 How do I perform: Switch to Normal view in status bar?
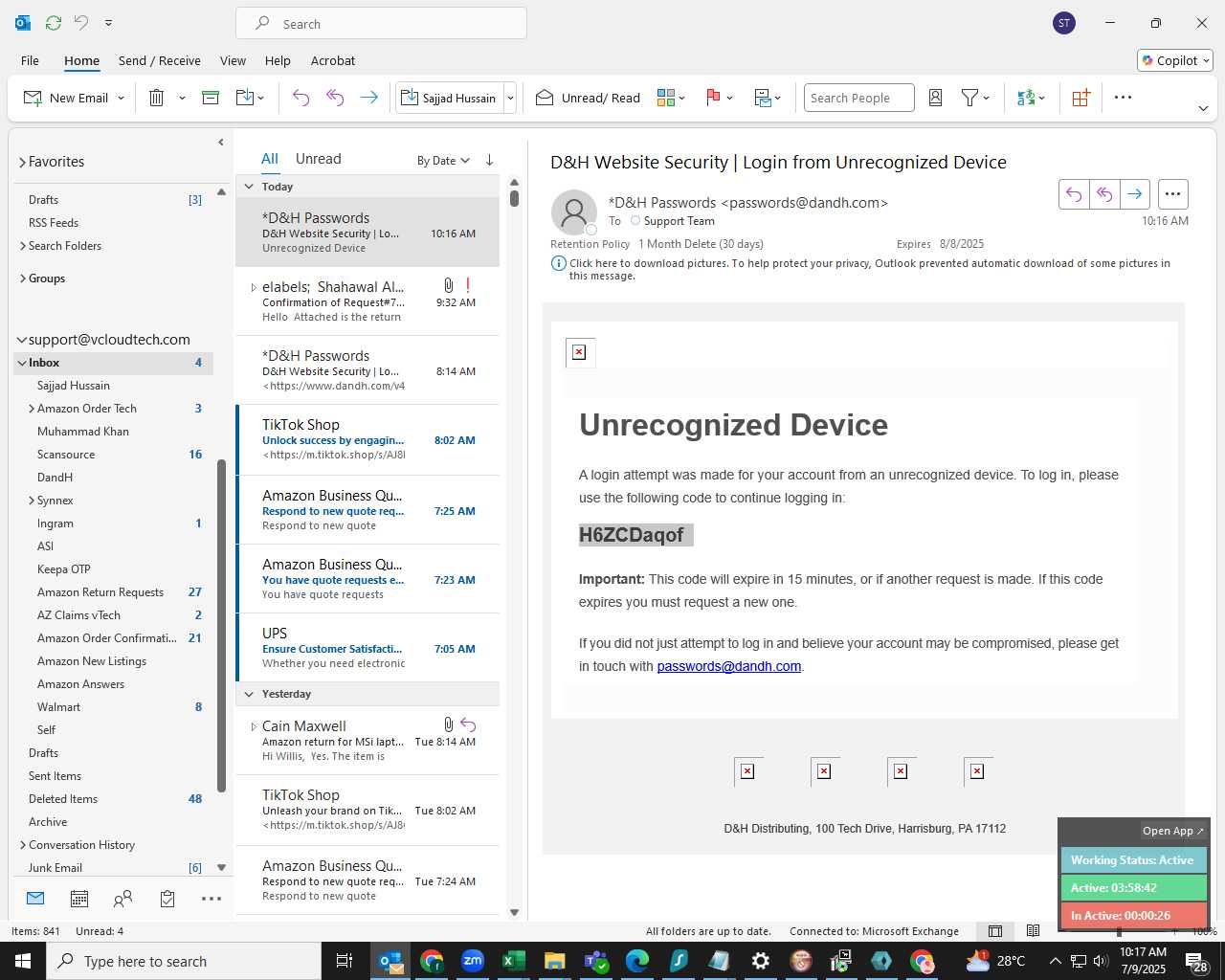(995, 931)
